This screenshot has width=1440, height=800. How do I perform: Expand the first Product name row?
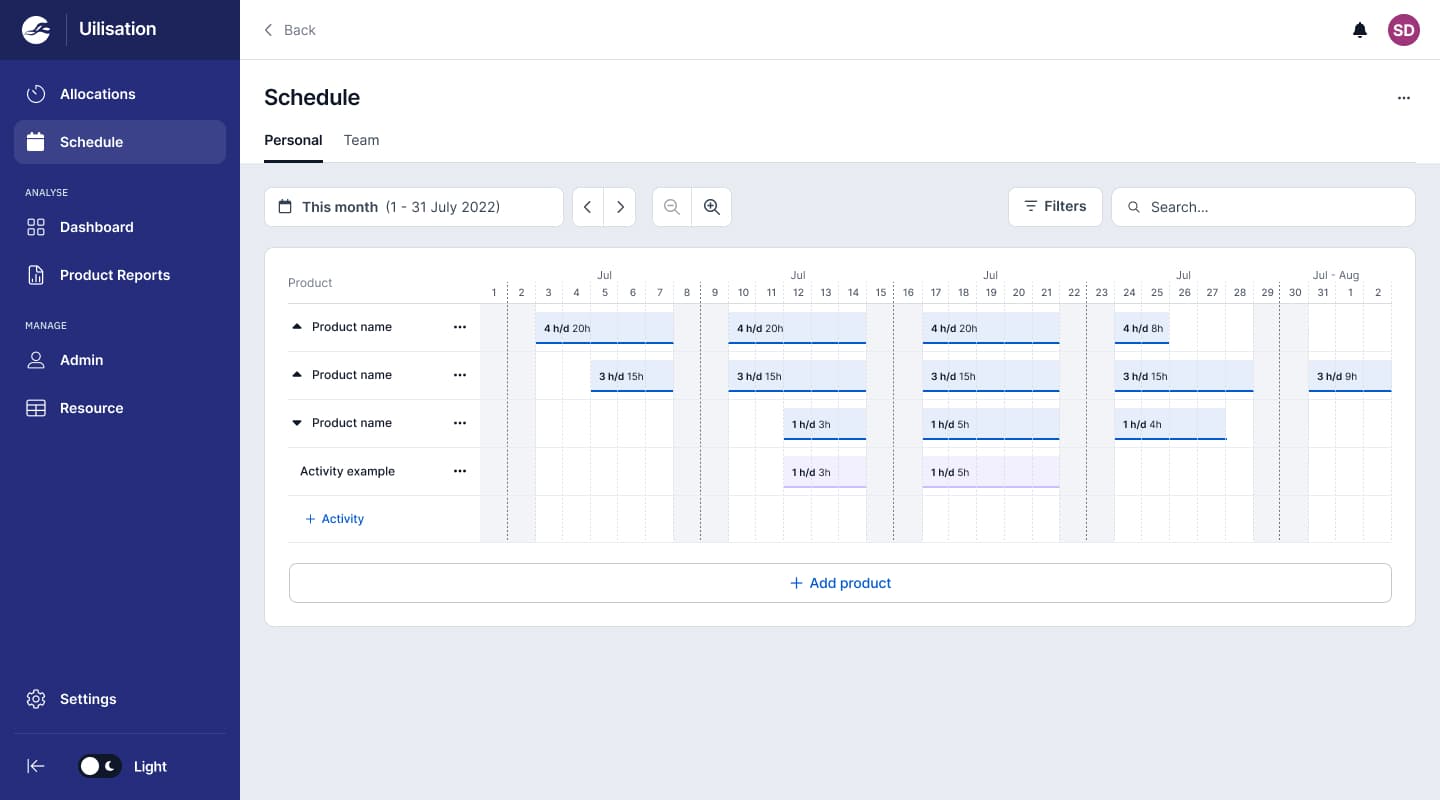(x=297, y=327)
